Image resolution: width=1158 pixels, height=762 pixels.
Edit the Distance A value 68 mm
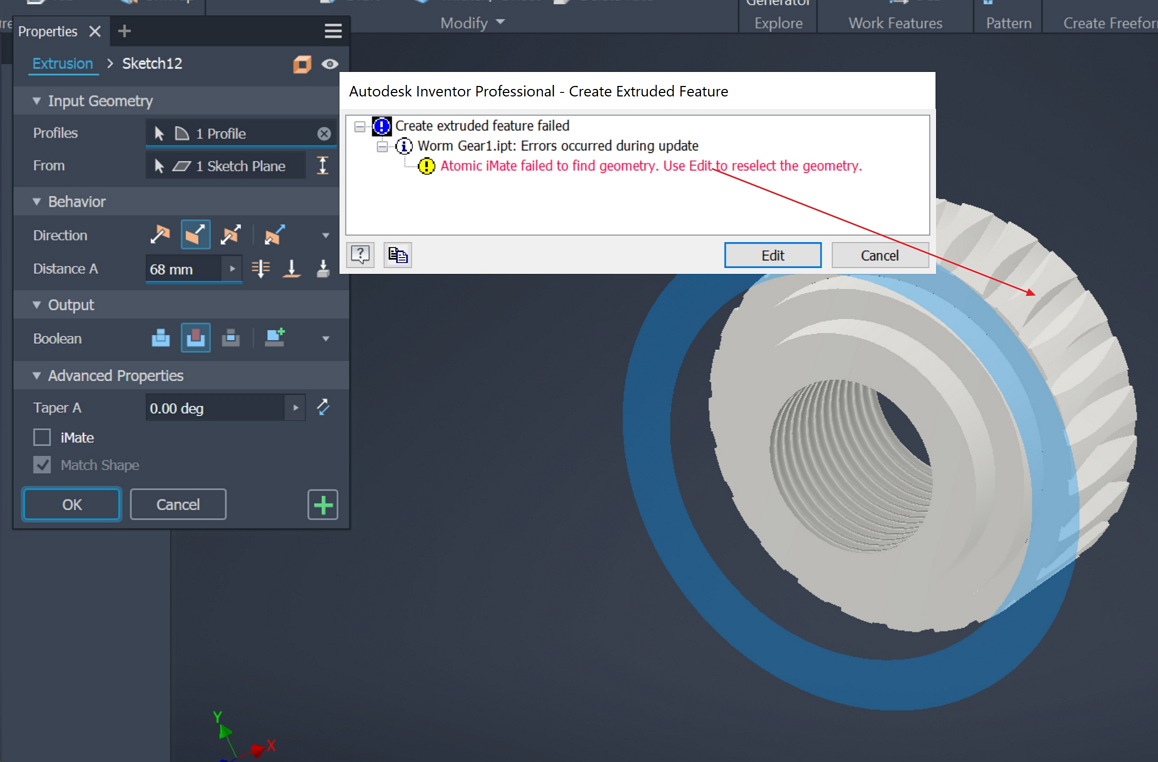[x=184, y=269]
